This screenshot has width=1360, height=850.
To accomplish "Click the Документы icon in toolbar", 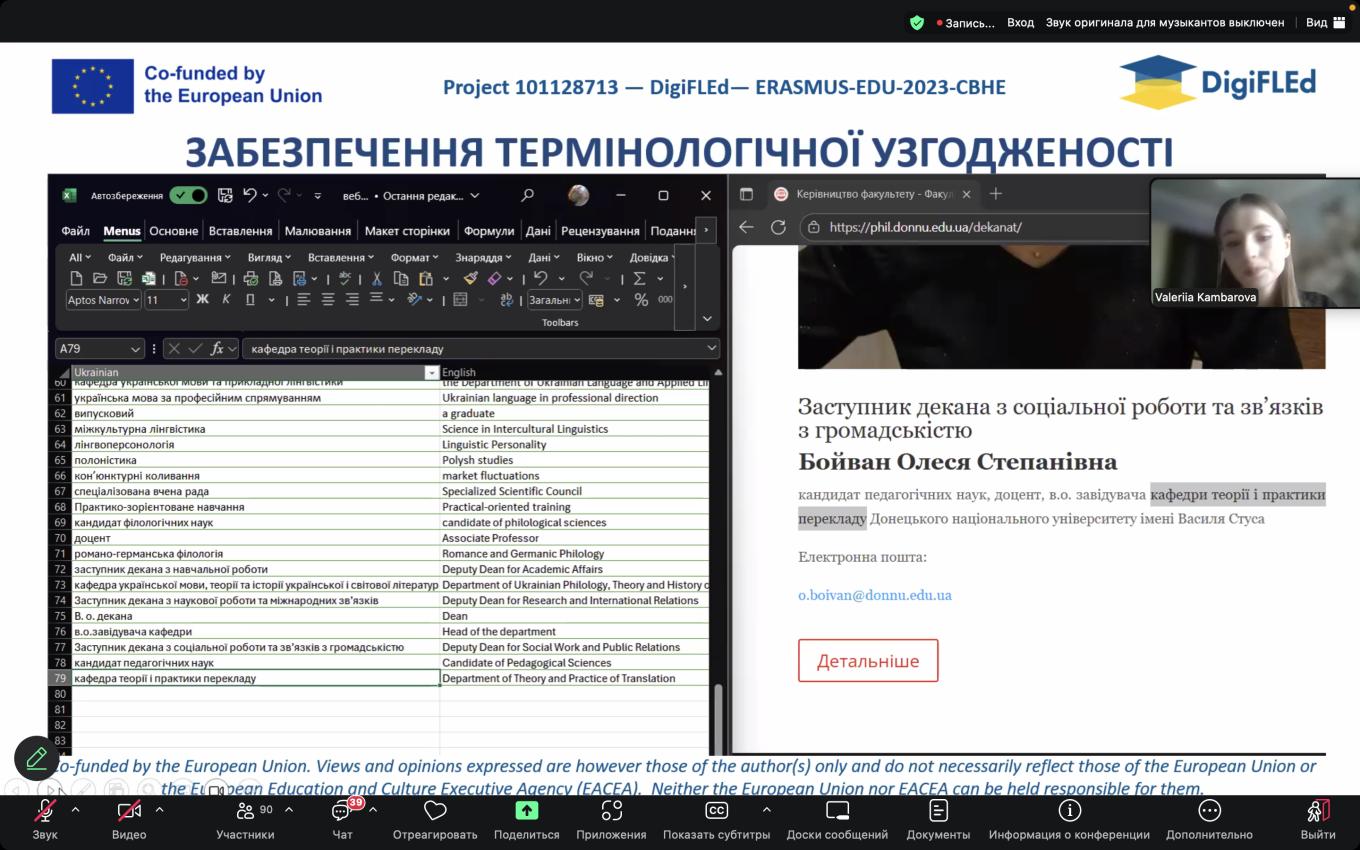I will click(x=938, y=811).
